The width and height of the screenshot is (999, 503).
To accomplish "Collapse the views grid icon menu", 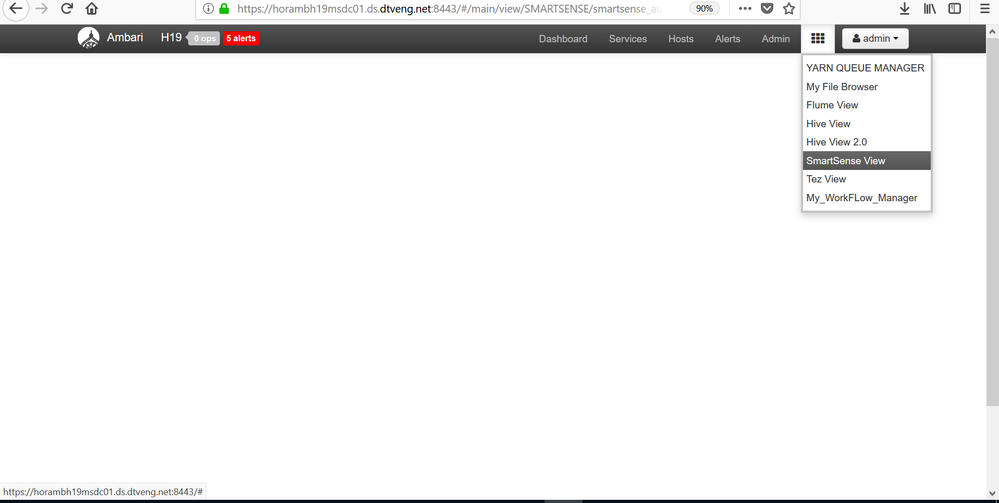I will (817, 39).
